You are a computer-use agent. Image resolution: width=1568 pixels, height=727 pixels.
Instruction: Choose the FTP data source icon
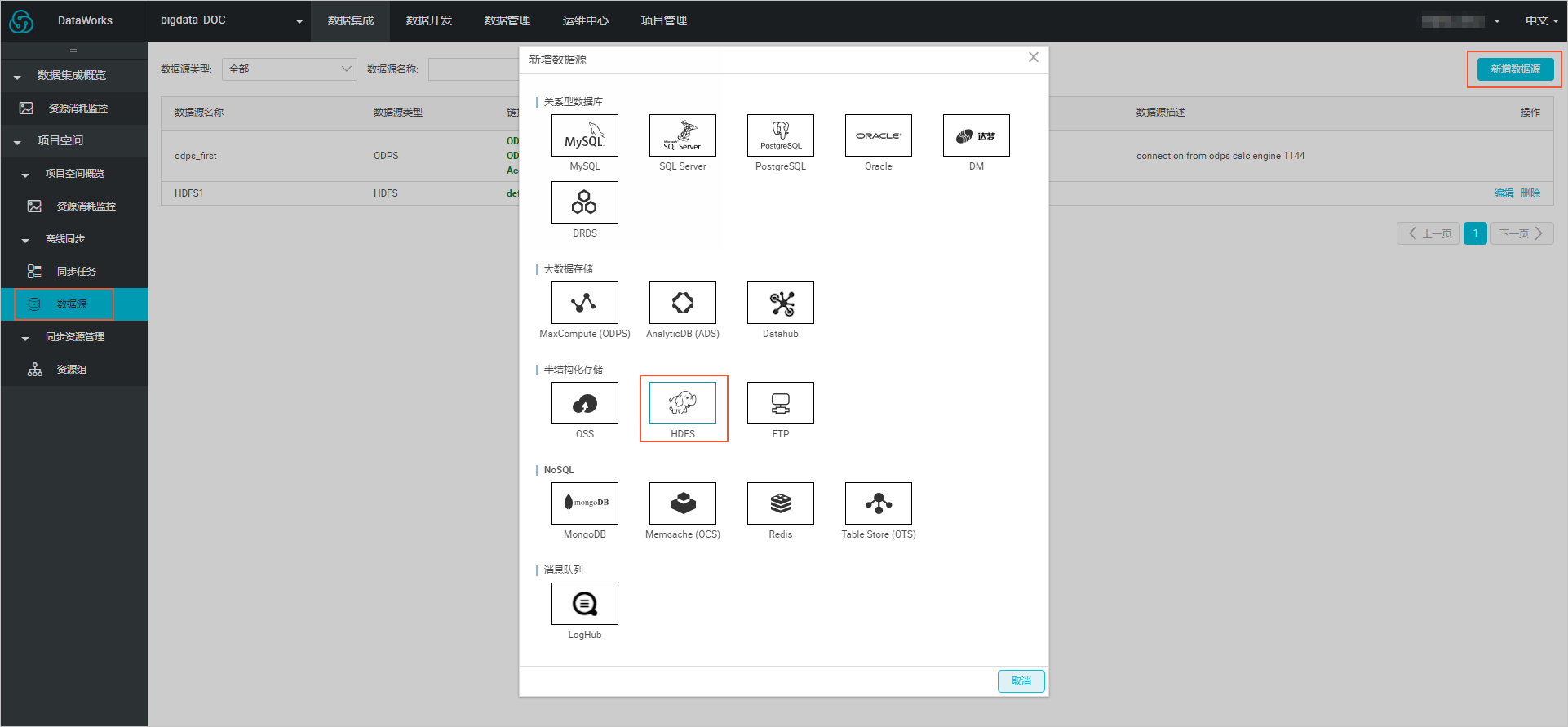coord(780,403)
